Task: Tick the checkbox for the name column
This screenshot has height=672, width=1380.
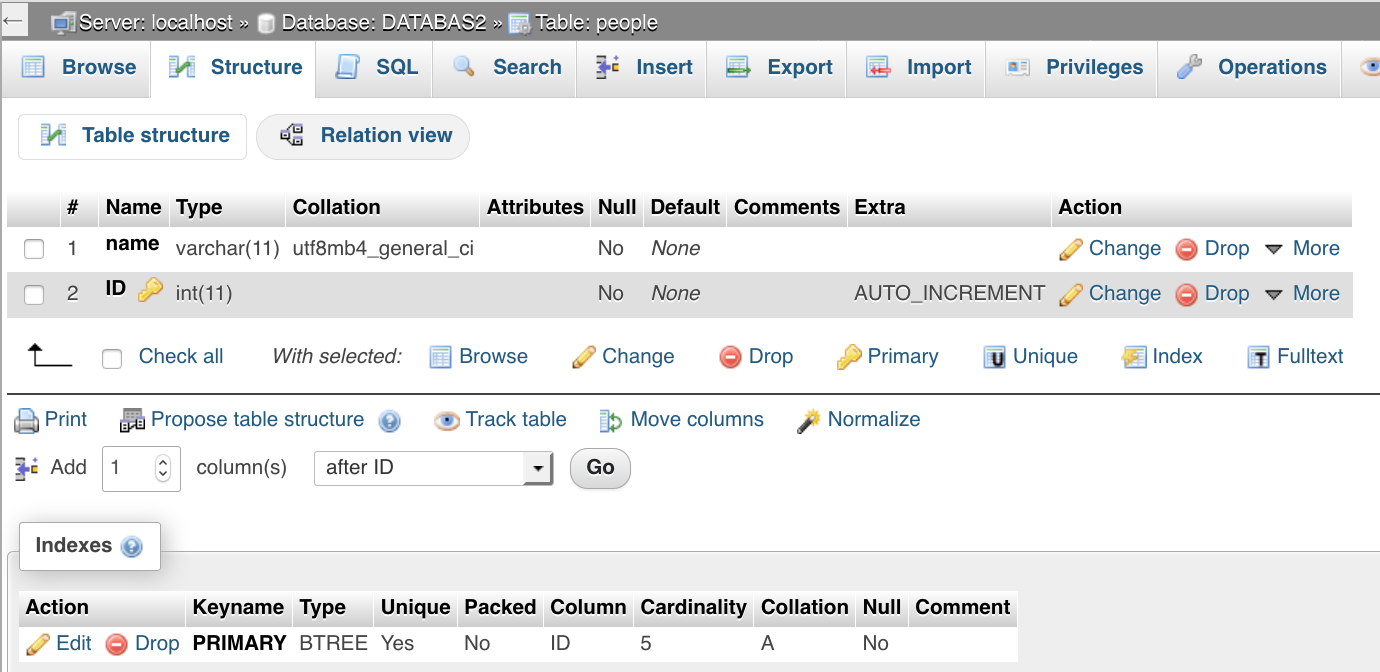Action: (34, 249)
